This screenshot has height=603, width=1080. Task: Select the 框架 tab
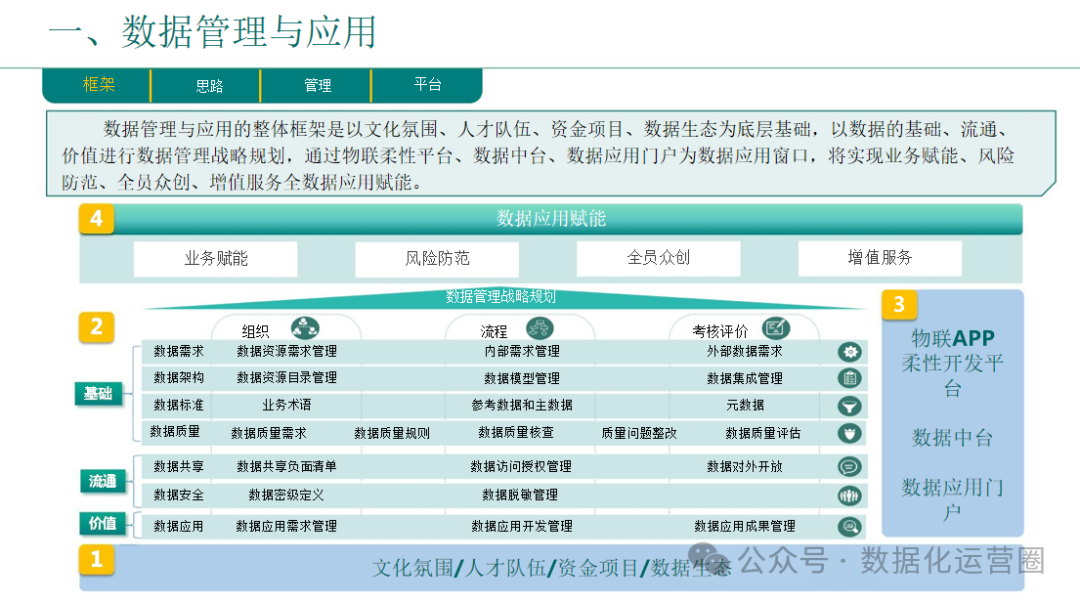98,85
